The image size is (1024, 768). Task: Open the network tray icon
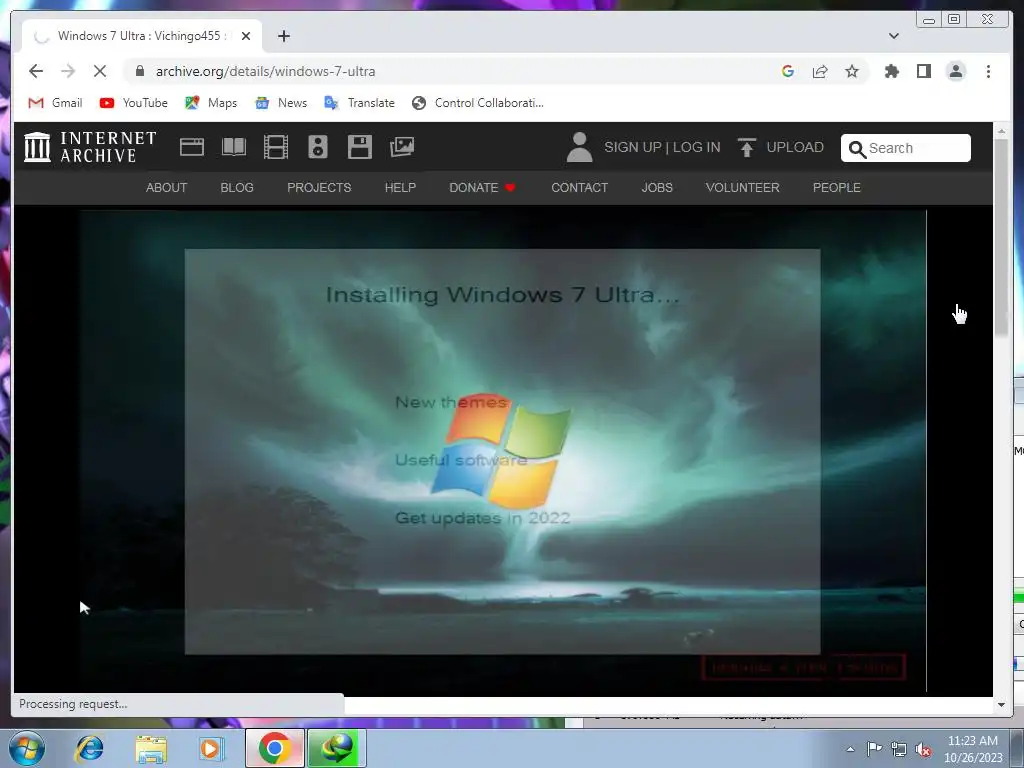pos(899,749)
